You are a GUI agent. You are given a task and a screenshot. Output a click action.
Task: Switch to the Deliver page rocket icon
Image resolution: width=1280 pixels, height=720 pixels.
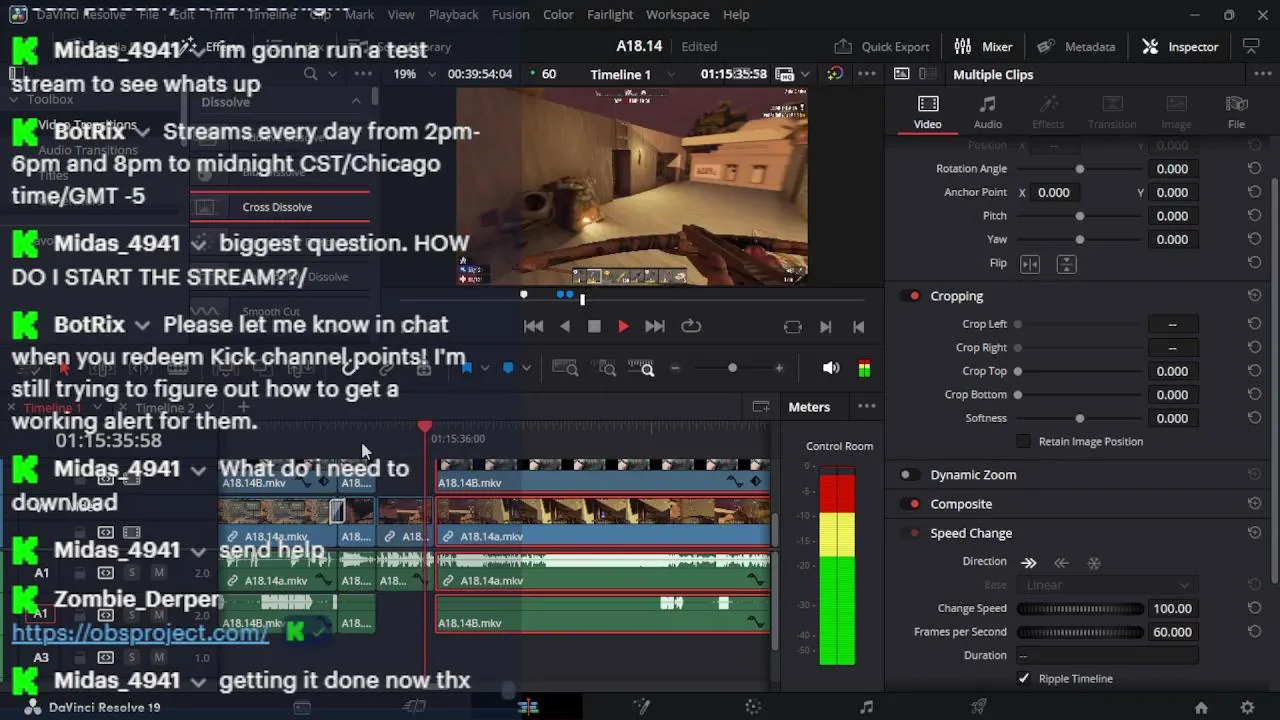tap(979, 707)
